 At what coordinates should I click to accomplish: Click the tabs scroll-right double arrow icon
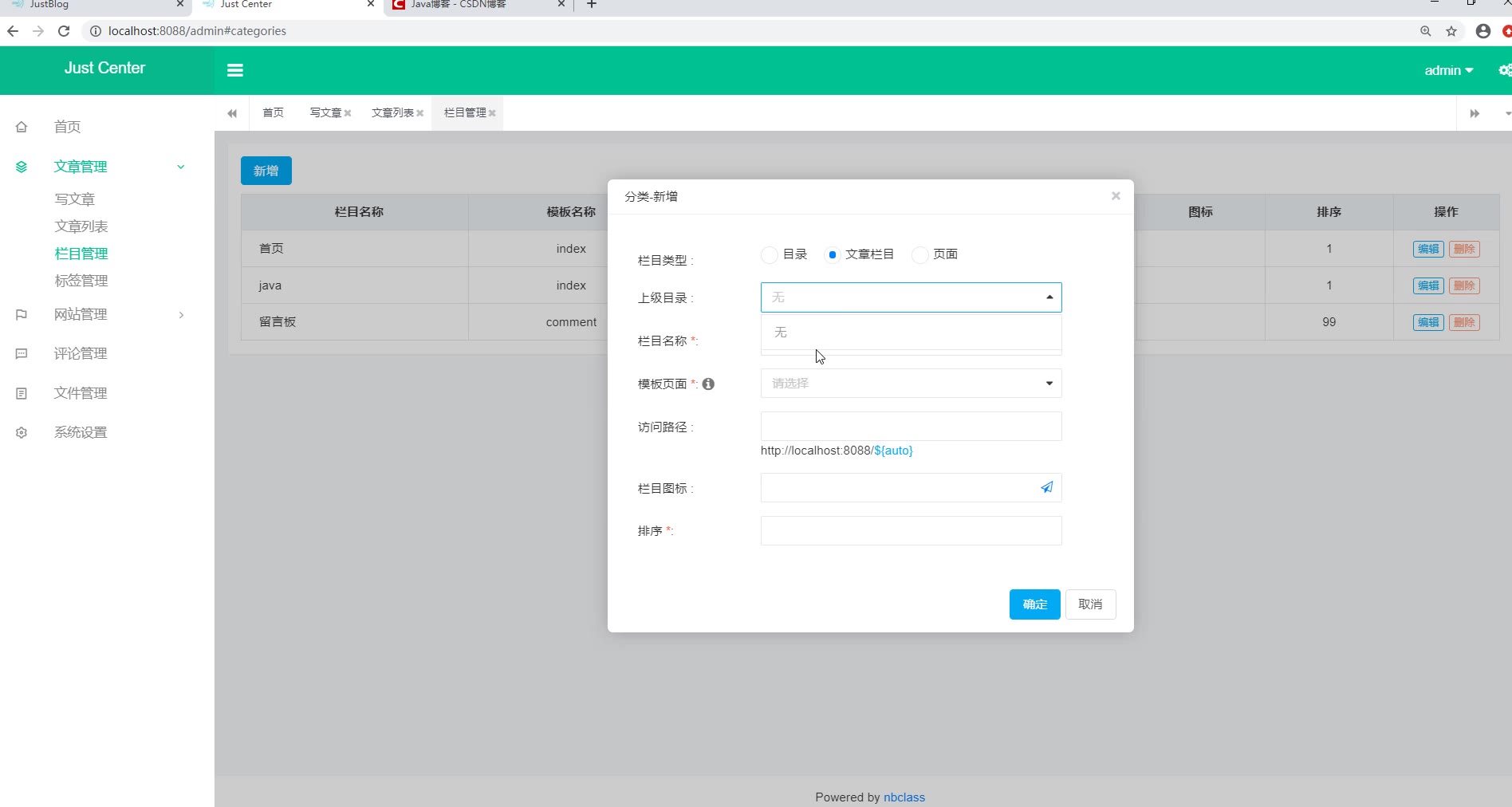coord(1475,113)
